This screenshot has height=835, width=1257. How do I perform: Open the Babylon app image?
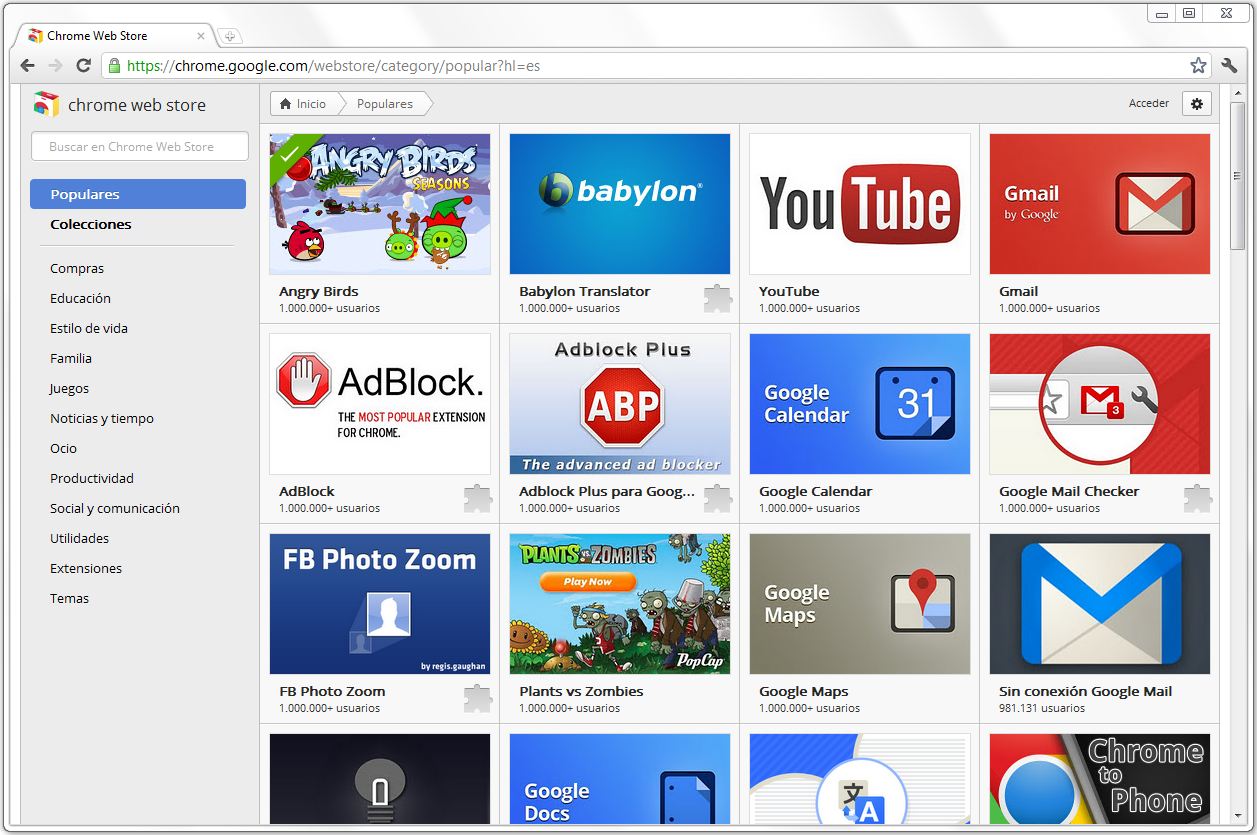point(620,204)
